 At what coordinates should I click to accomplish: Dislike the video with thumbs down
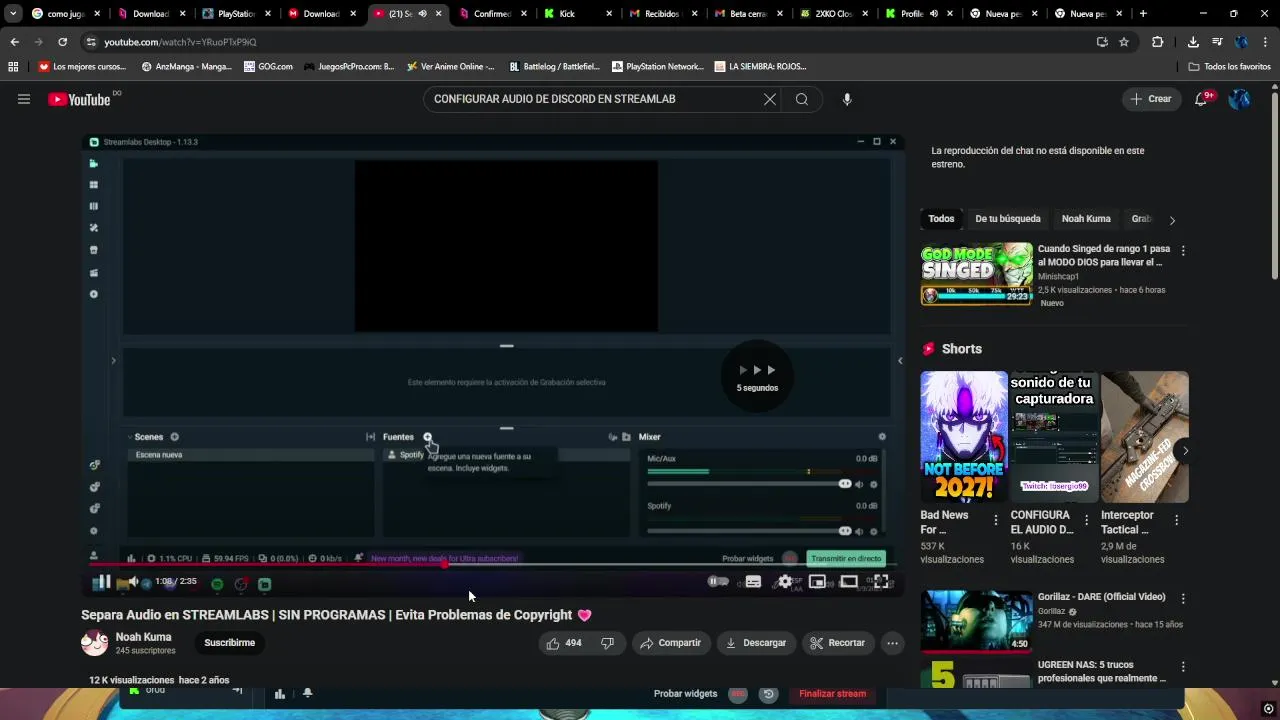608,643
